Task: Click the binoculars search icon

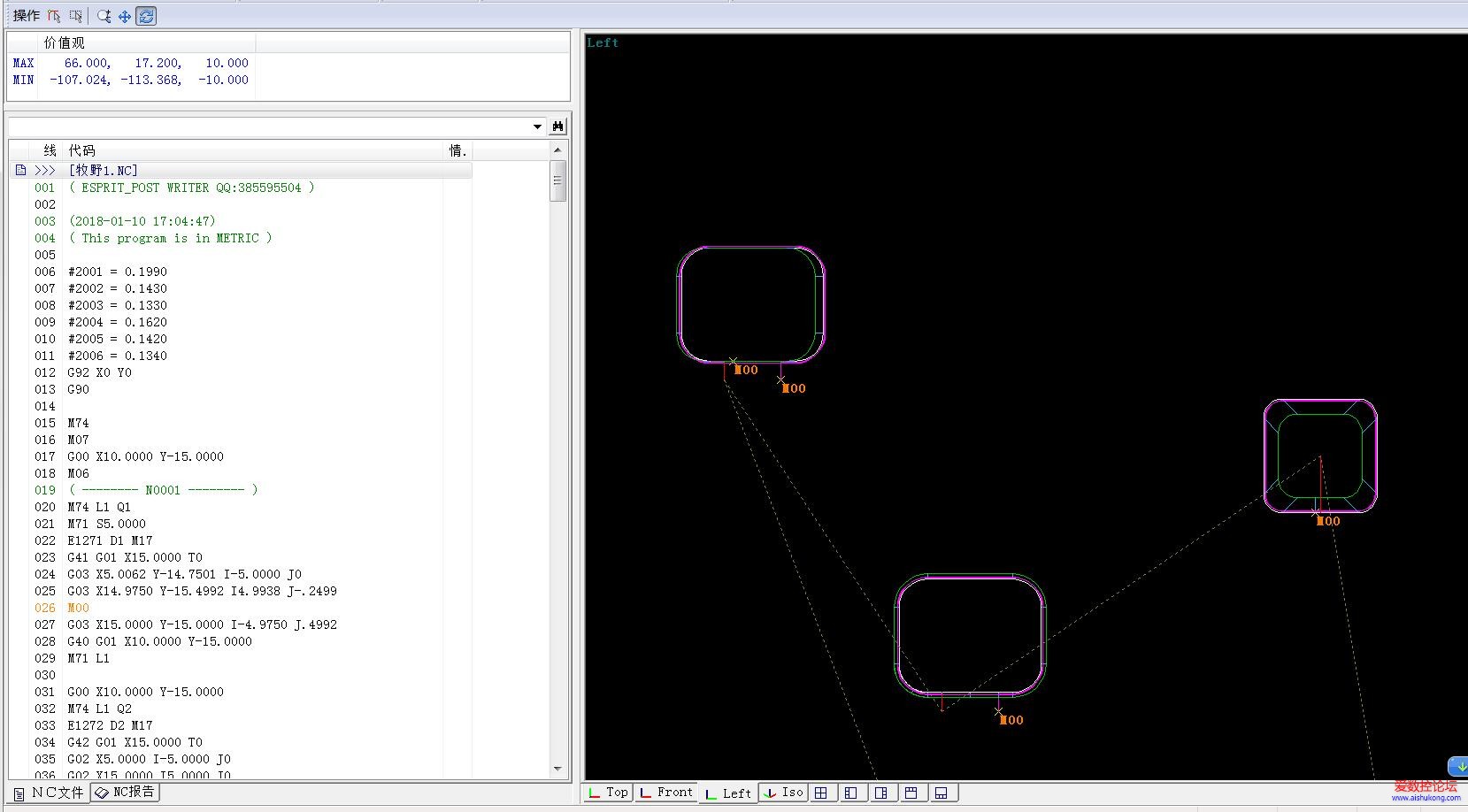Action: click(x=558, y=126)
